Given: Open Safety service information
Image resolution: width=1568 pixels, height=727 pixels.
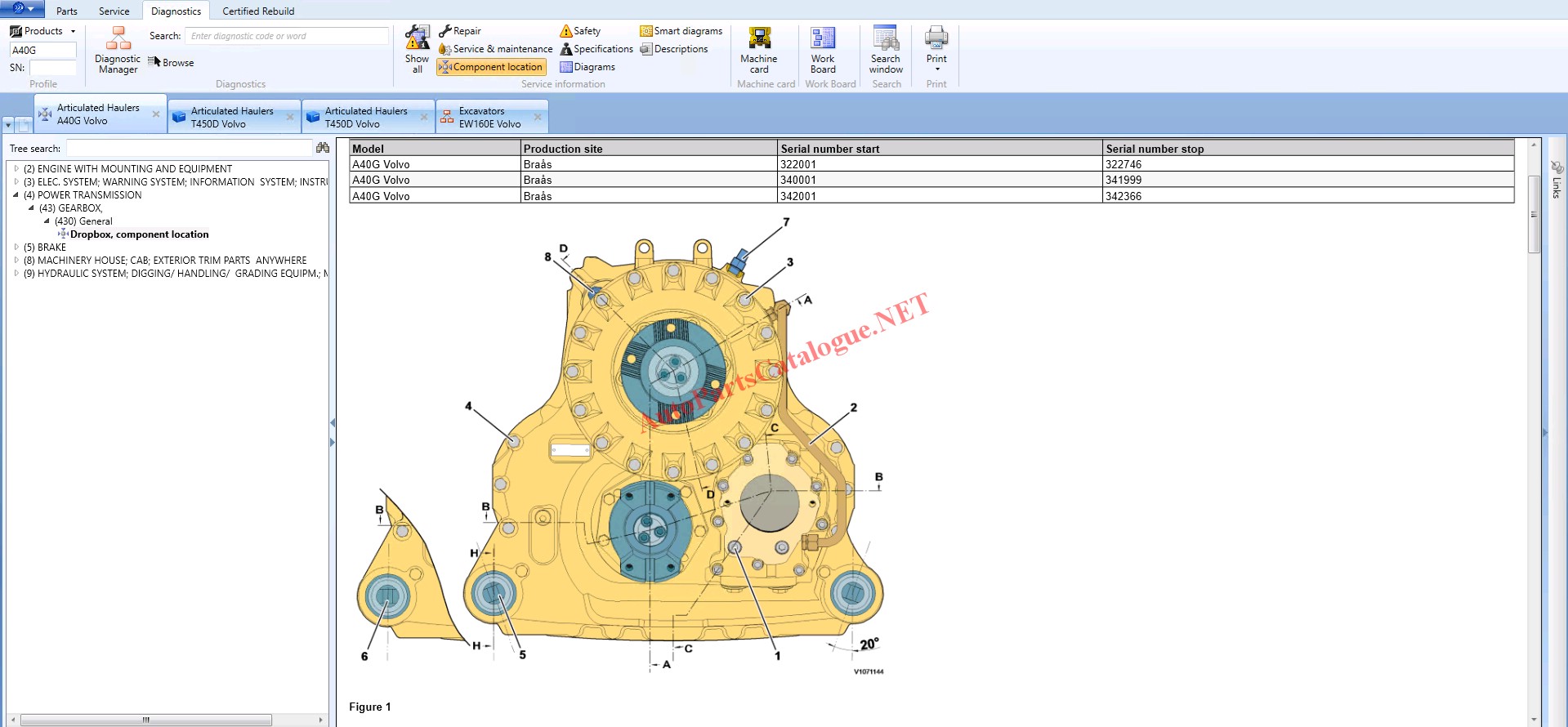Looking at the screenshot, I should coord(580,31).
